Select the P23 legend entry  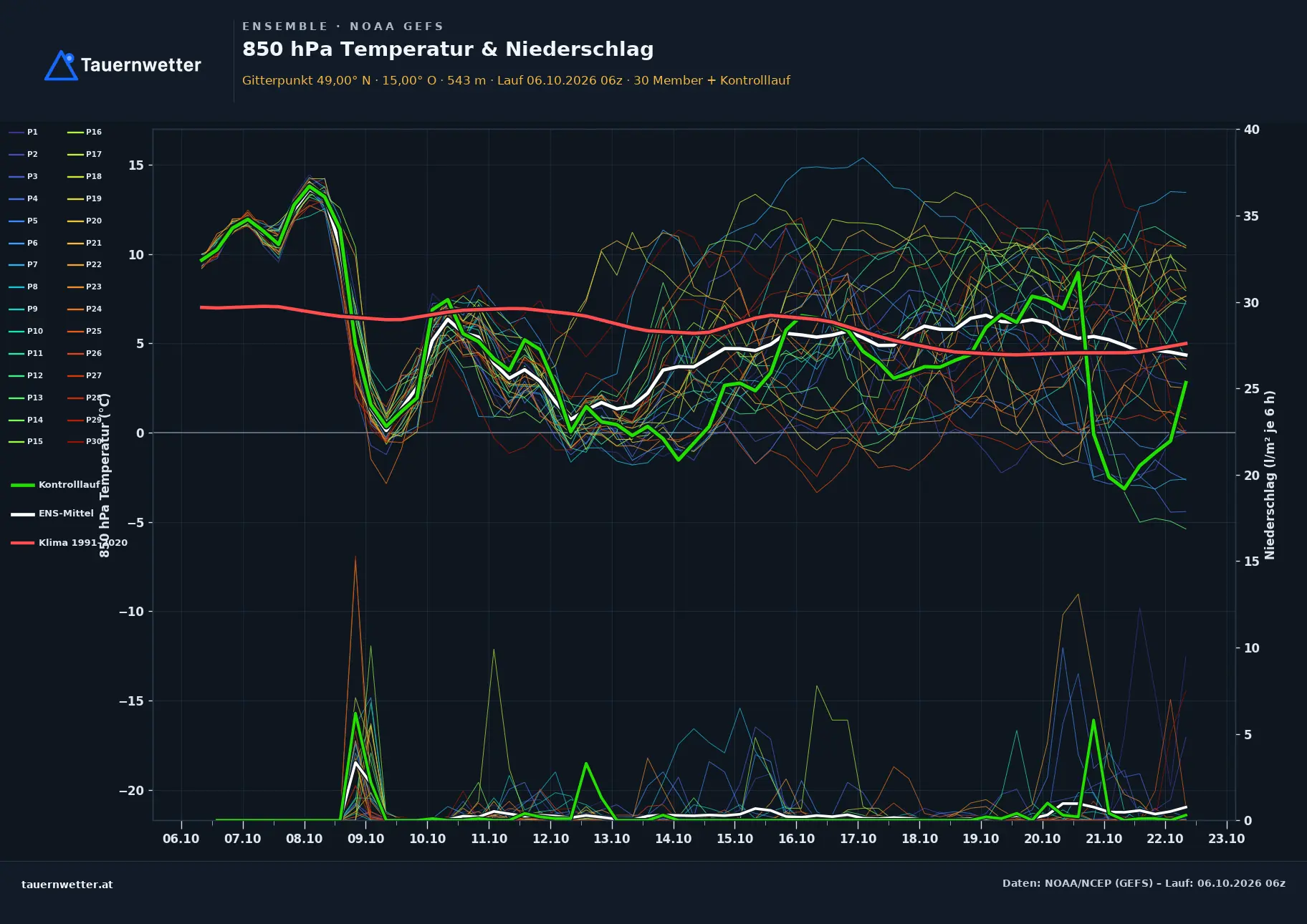[85, 287]
